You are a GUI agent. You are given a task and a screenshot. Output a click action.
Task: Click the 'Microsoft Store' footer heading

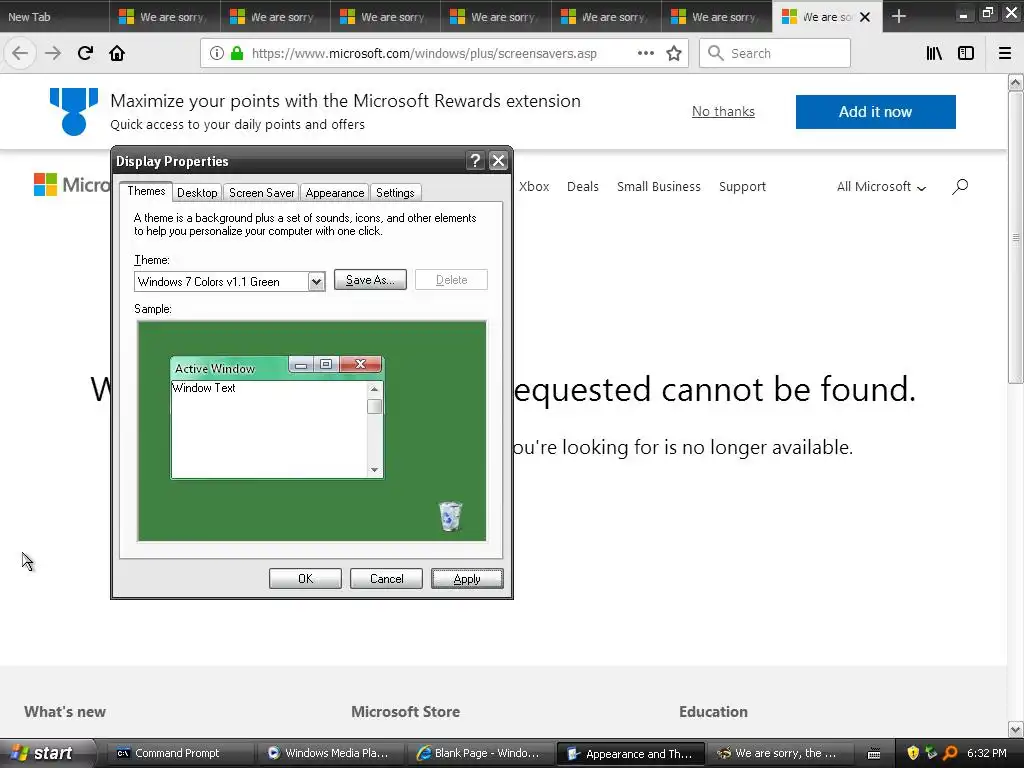tap(406, 712)
